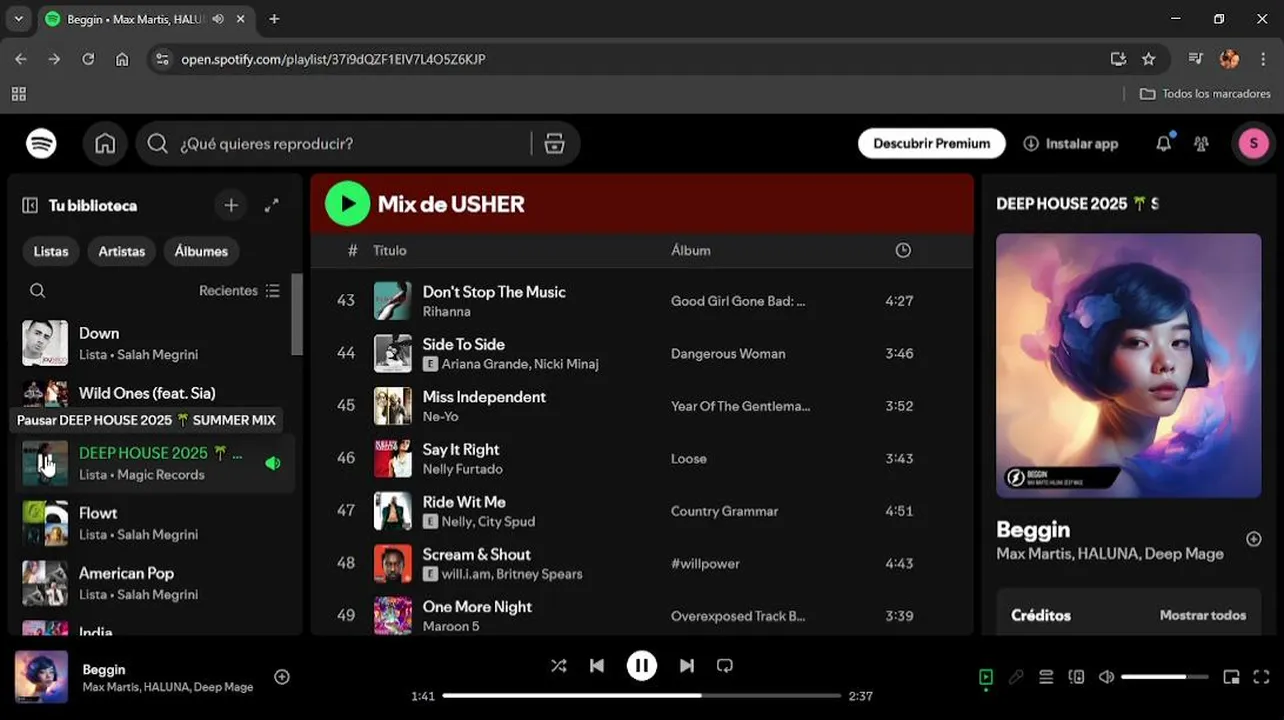
Task: Play Mix de USHER green button
Action: click(x=347, y=204)
